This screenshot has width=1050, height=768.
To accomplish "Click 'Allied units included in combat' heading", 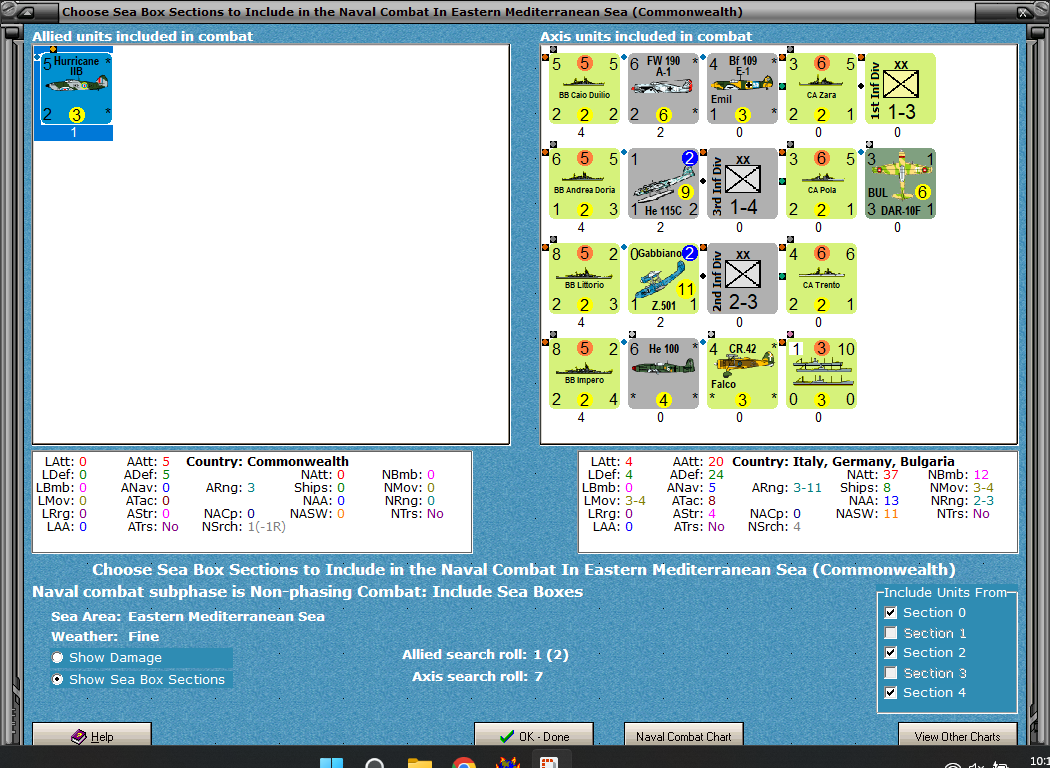I will tap(143, 36).
